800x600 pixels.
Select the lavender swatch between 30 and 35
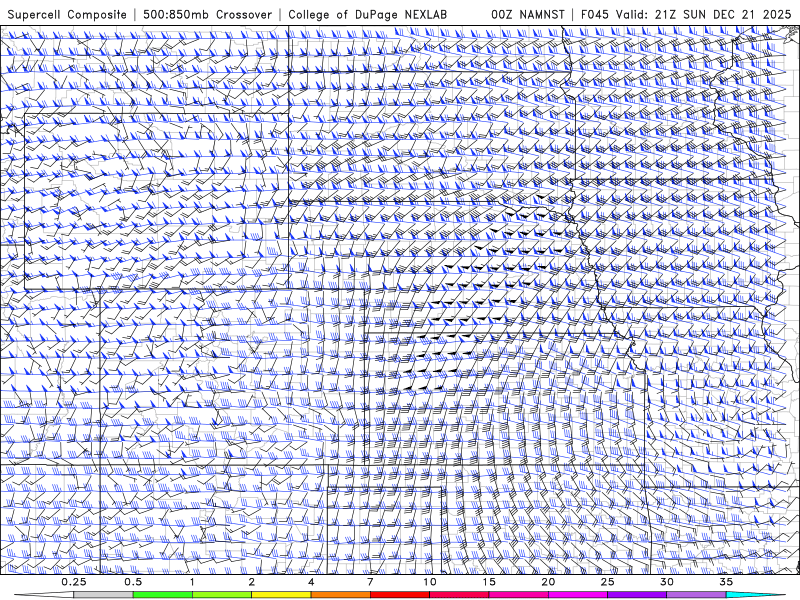pos(696,595)
